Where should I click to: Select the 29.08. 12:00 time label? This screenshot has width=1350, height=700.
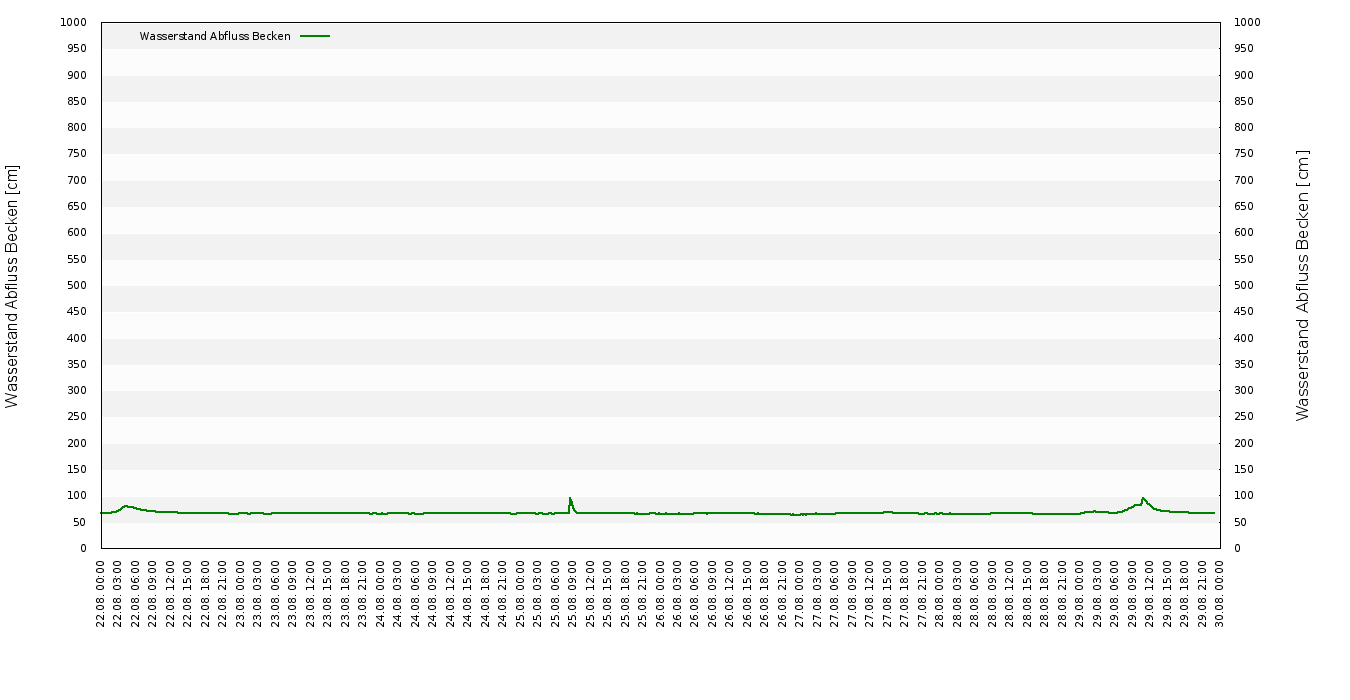tap(1150, 593)
